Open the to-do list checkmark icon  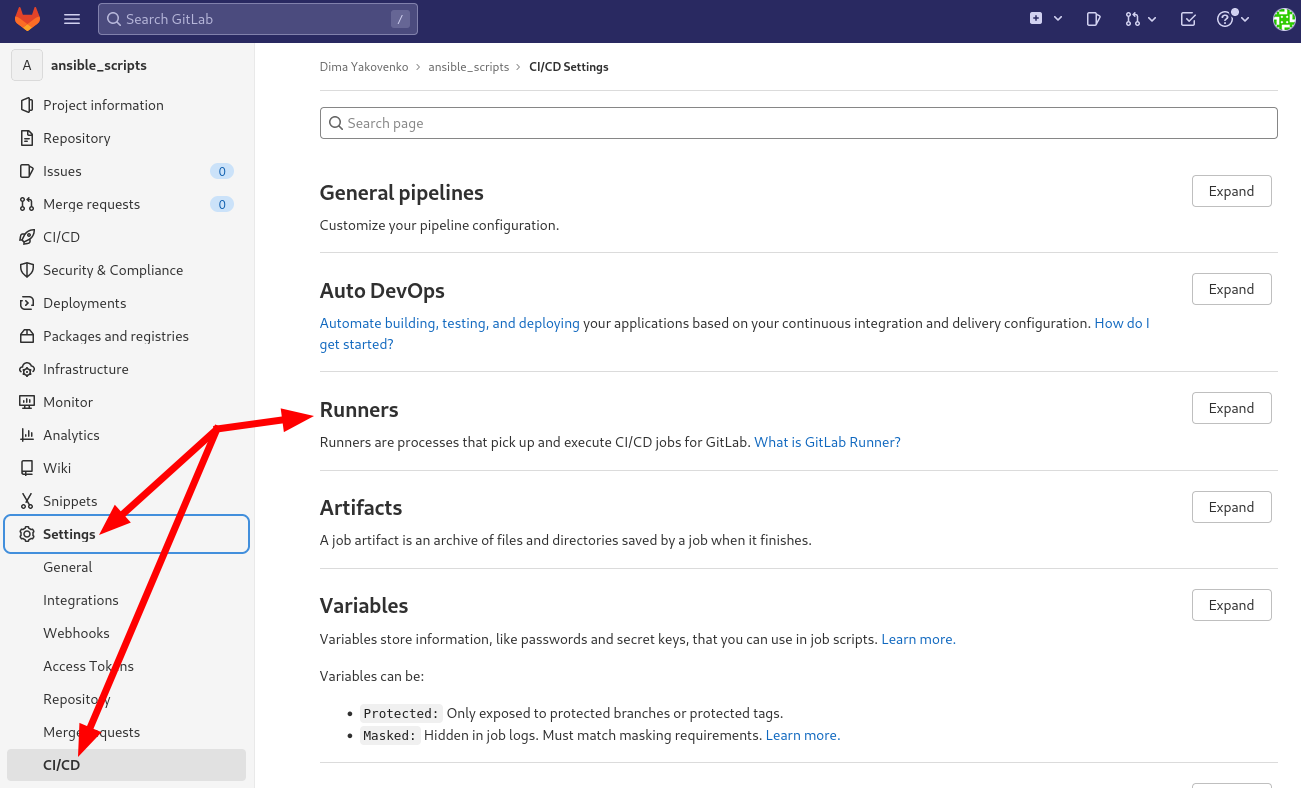pos(1188,19)
